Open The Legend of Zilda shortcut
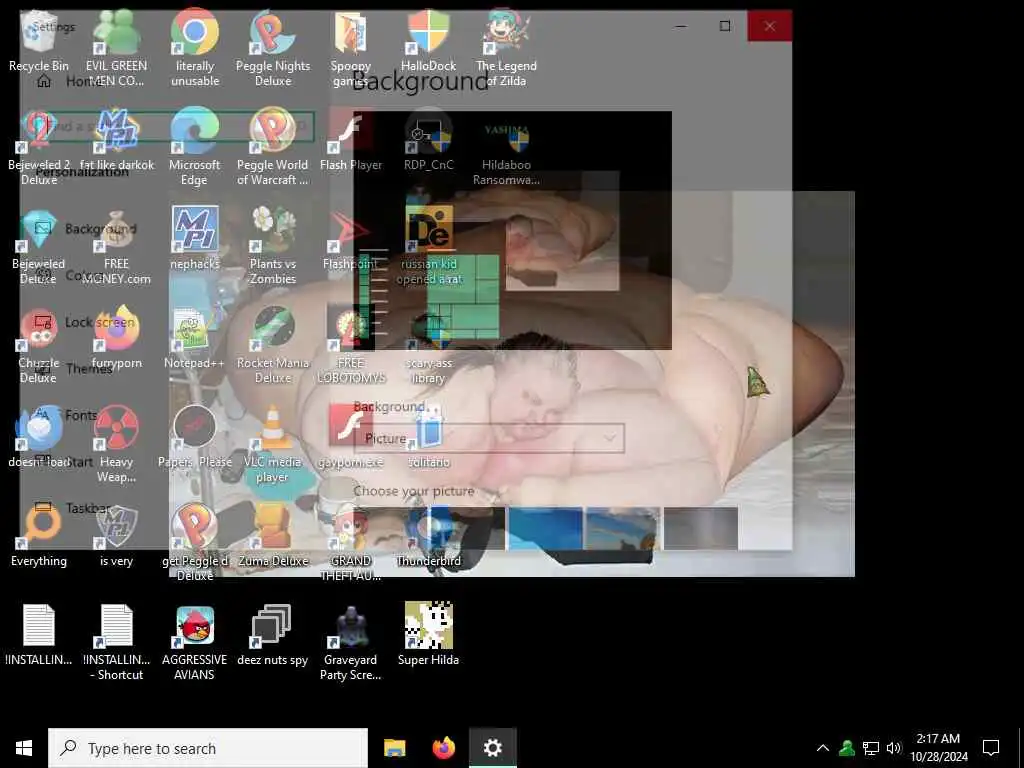This screenshot has width=1024, height=768. (506, 48)
